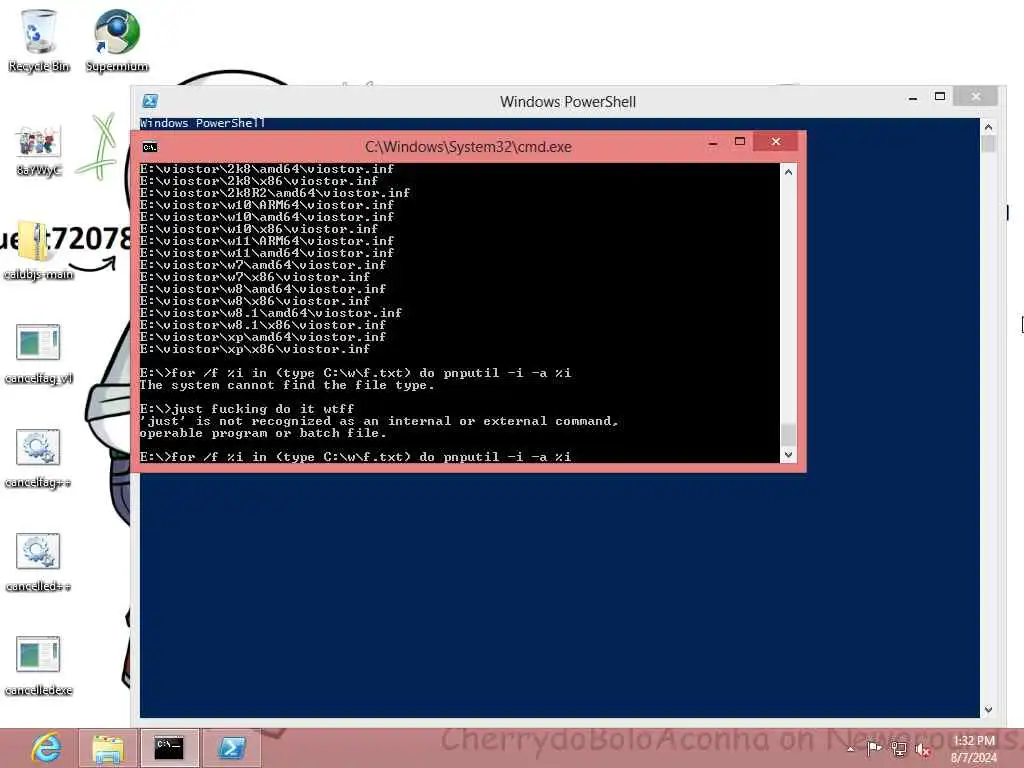Click the line E:\viostor\w7\x86\viostor.inf

click(x=255, y=278)
